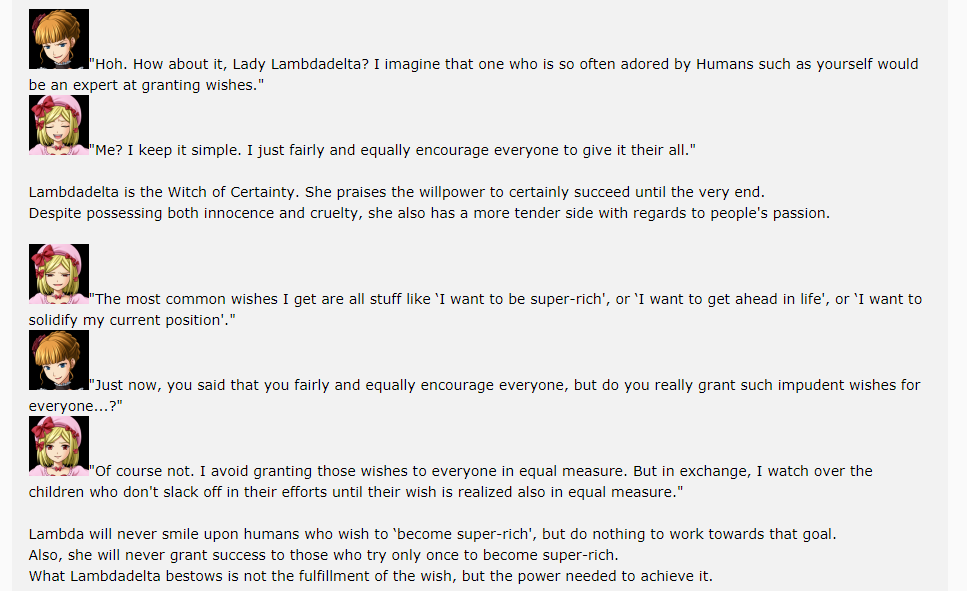This screenshot has height=591, width=967.
Task: Click the line "be an expert at granting wishes."
Action: 146,85
